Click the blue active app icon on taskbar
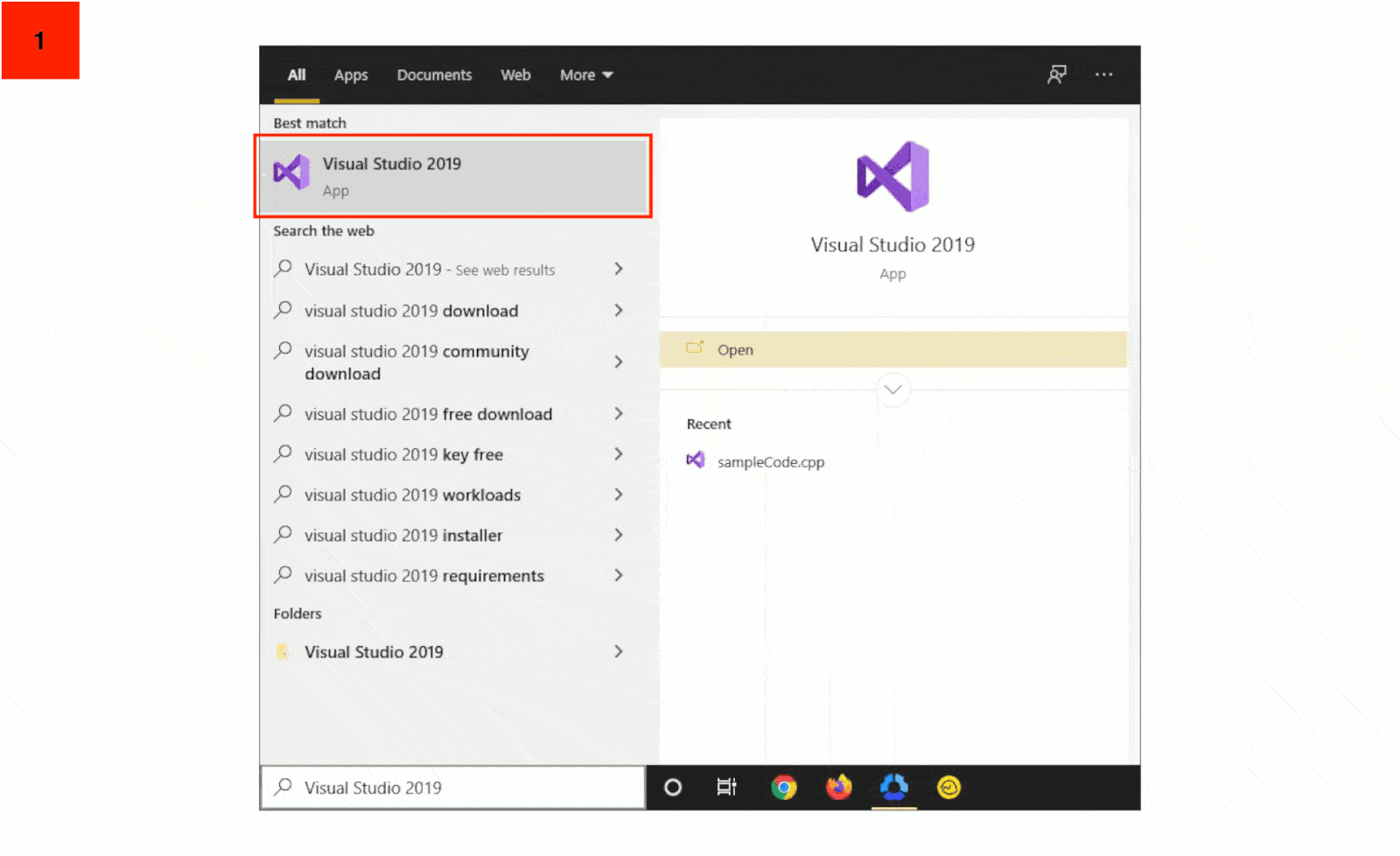 [893, 788]
